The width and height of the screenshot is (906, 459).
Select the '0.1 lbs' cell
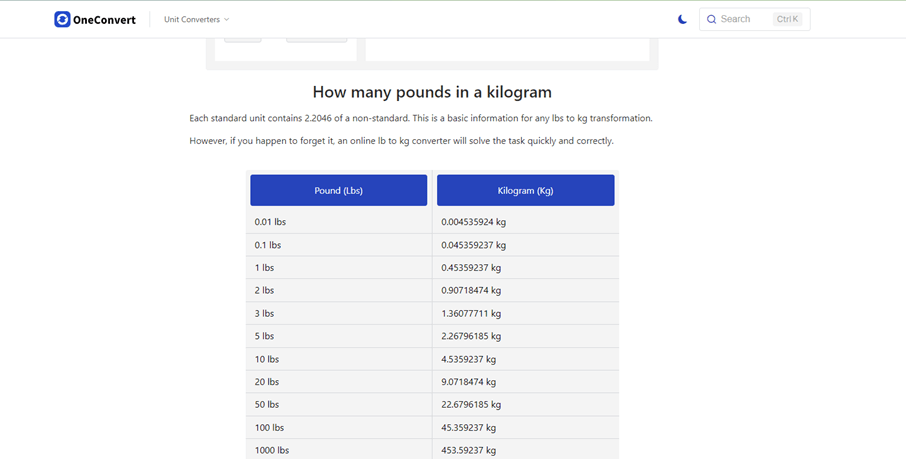pos(339,245)
